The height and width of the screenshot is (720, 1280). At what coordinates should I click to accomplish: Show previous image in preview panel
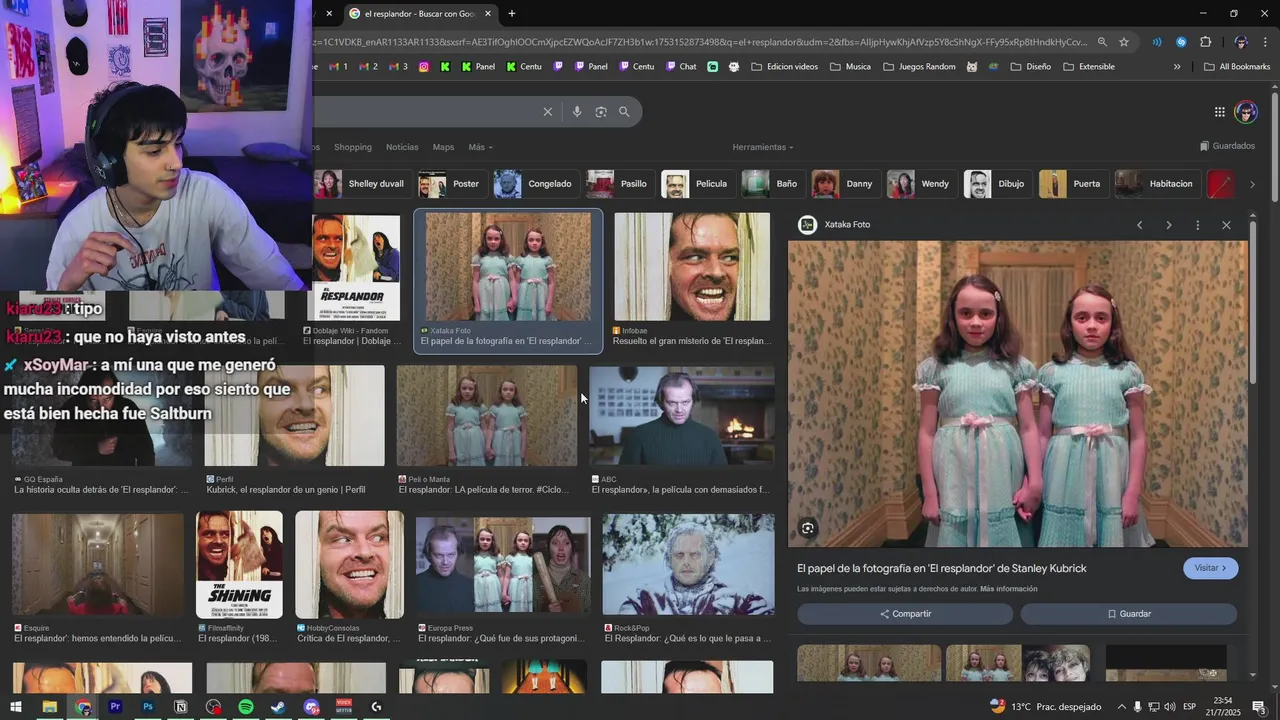pos(1139,225)
